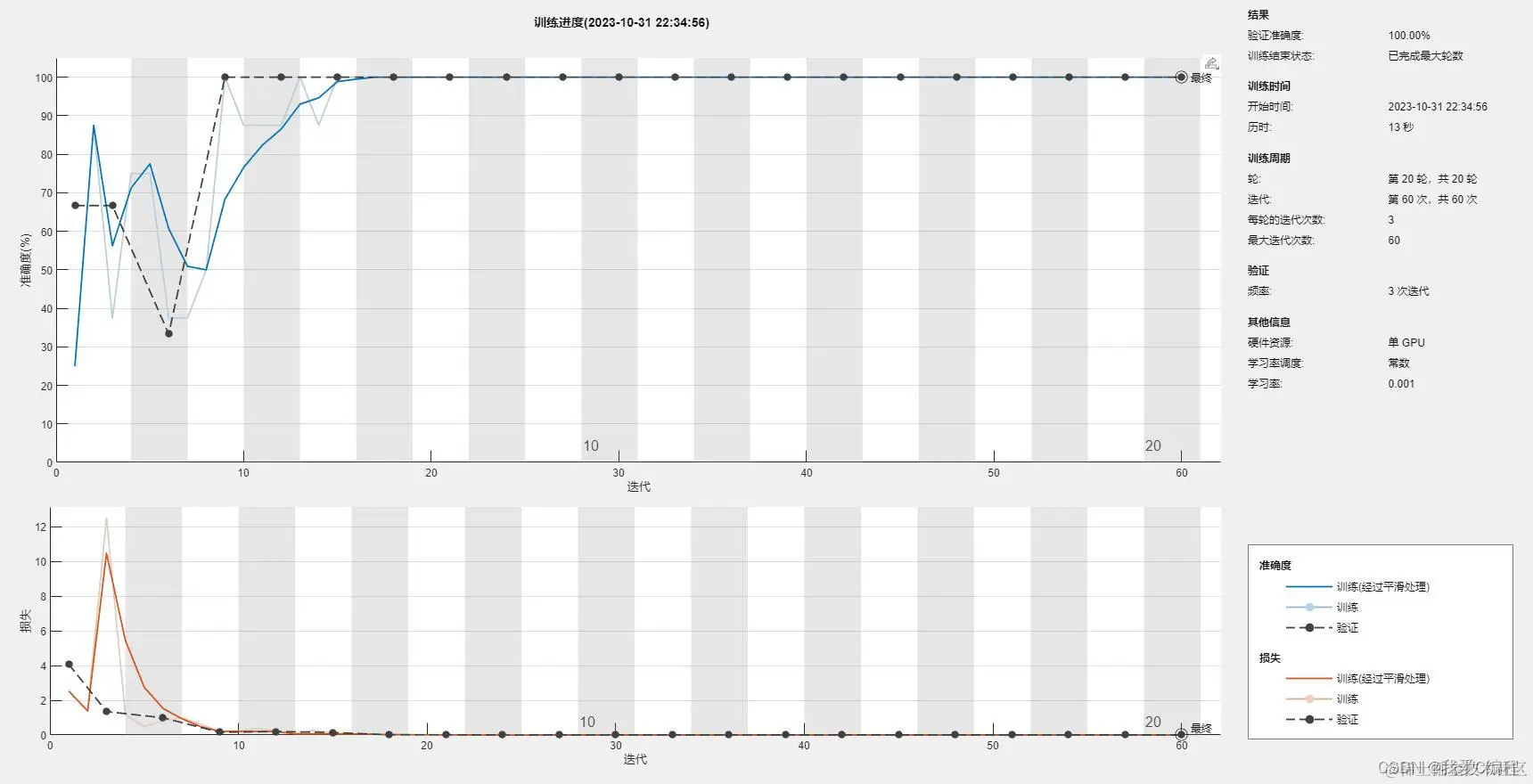Click the 迭代: label in info panel
This screenshot has width=1533, height=784.
1259,200
